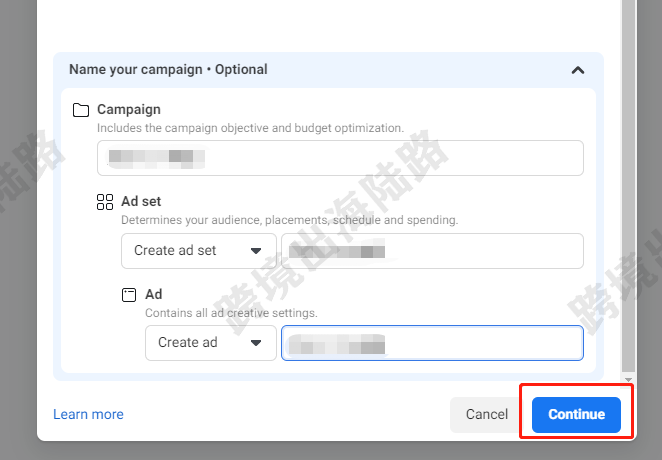This screenshot has width=662, height=460.
Task: Click the campaign objective description text
Action: pyautogui.click(x=250, y=128)
